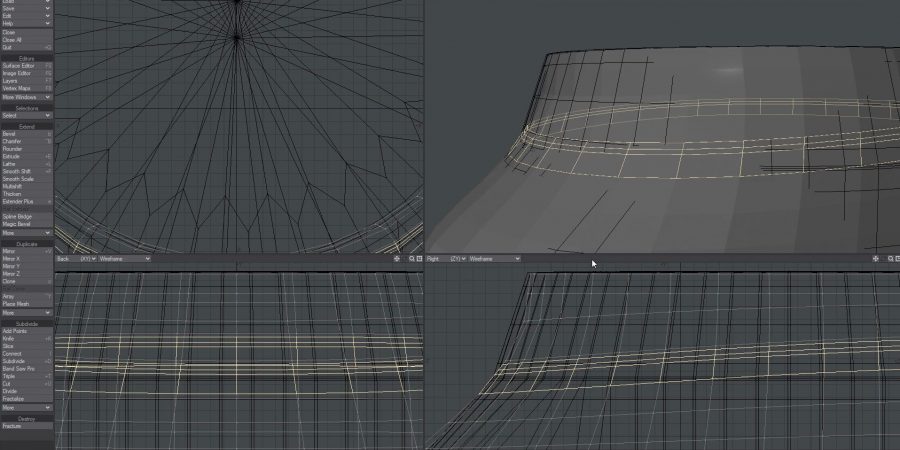
Task: Apply Mirror Y
Action: (26, 266)
